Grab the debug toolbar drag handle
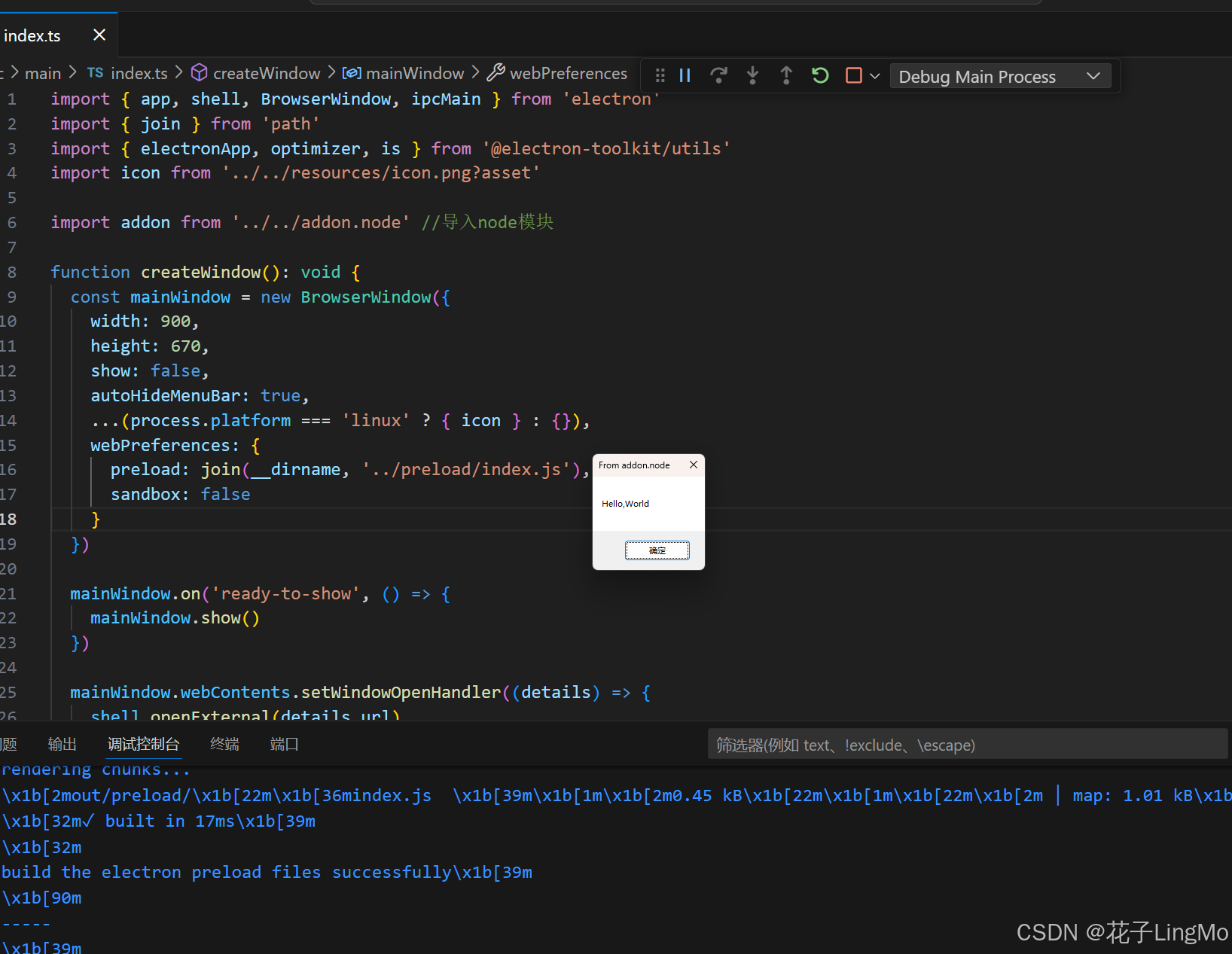This screenshot has height=954, width=1232. pos(660,75)
